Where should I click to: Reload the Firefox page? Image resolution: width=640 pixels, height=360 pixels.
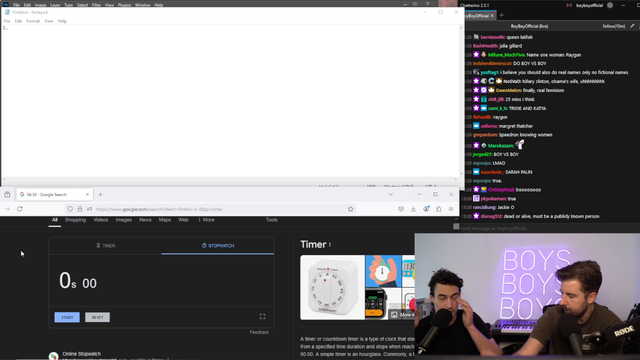[x=20, y=209]
